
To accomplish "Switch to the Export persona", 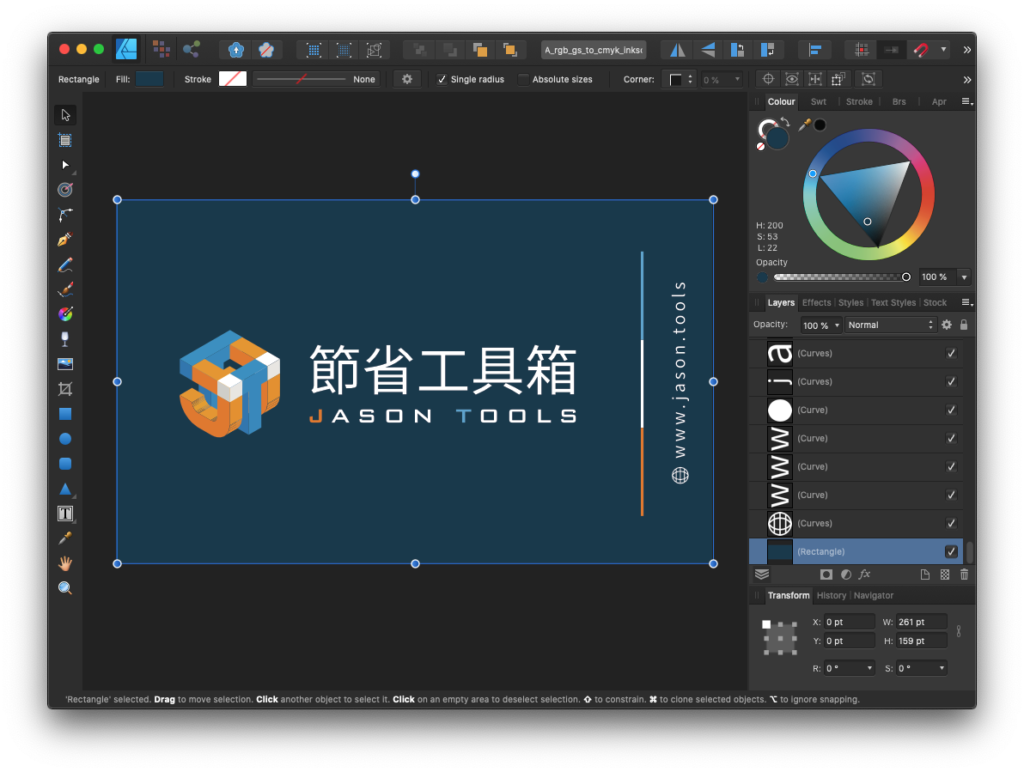I will pos(191,49).
